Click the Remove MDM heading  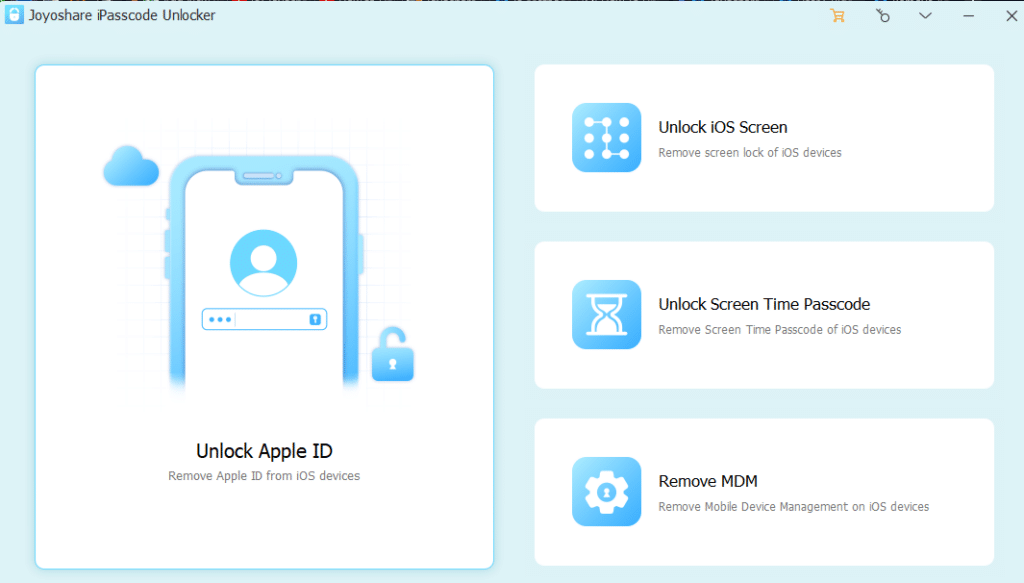pos(707,481)
